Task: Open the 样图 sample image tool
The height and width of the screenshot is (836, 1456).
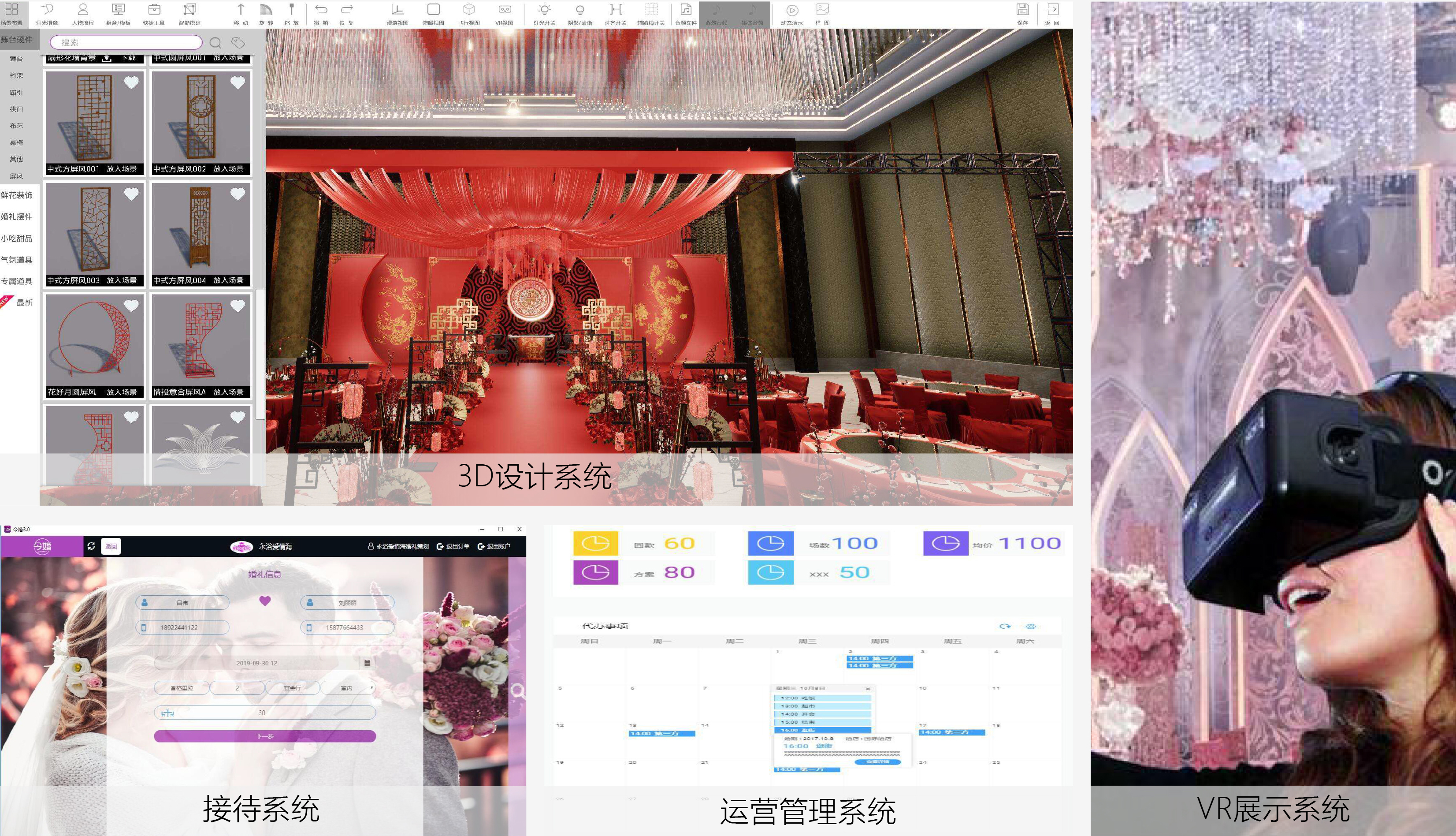Action: [x=822, y=14]
